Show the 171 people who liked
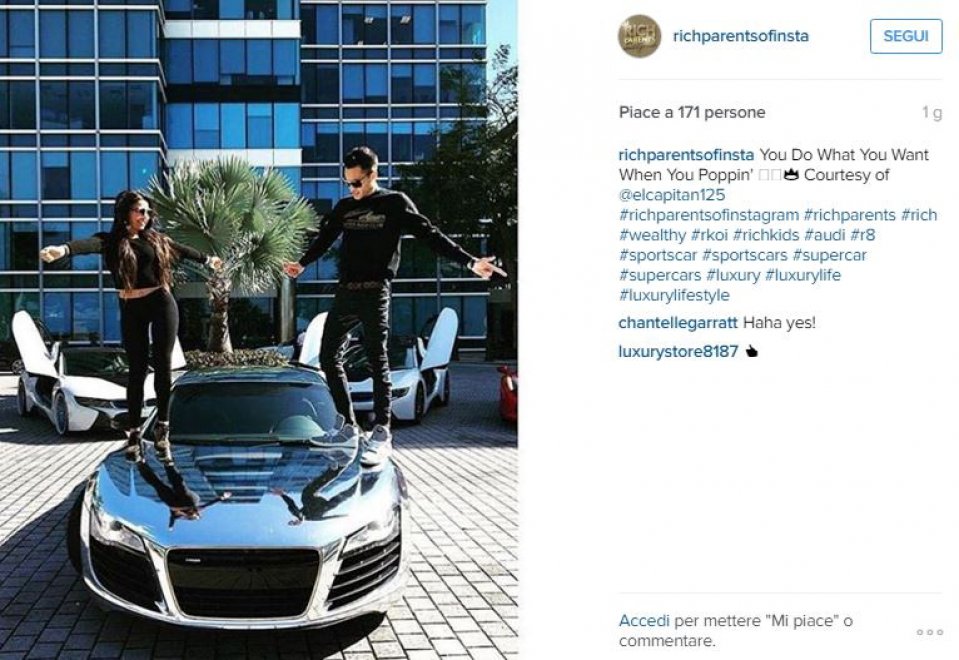 (691, 113)
